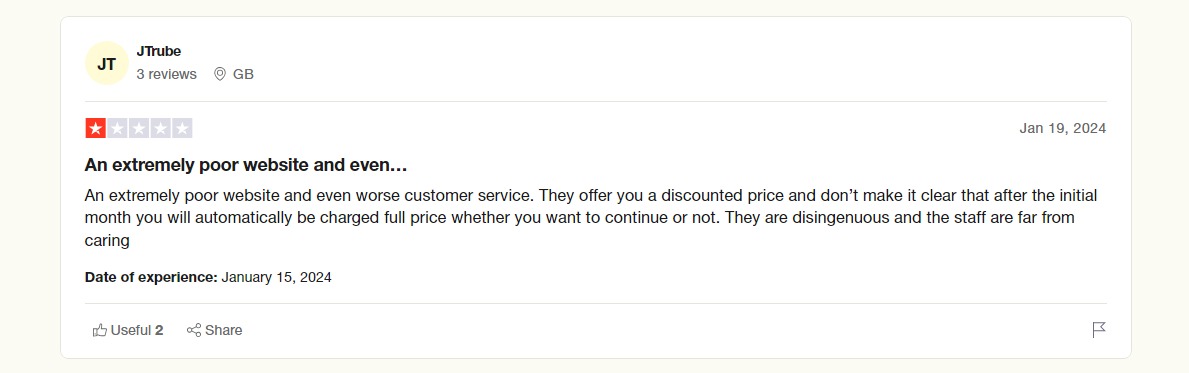This screenshot has width=1189, height=373.
Task: Flag this review using the flag icon
Action: coord(1099,330)
